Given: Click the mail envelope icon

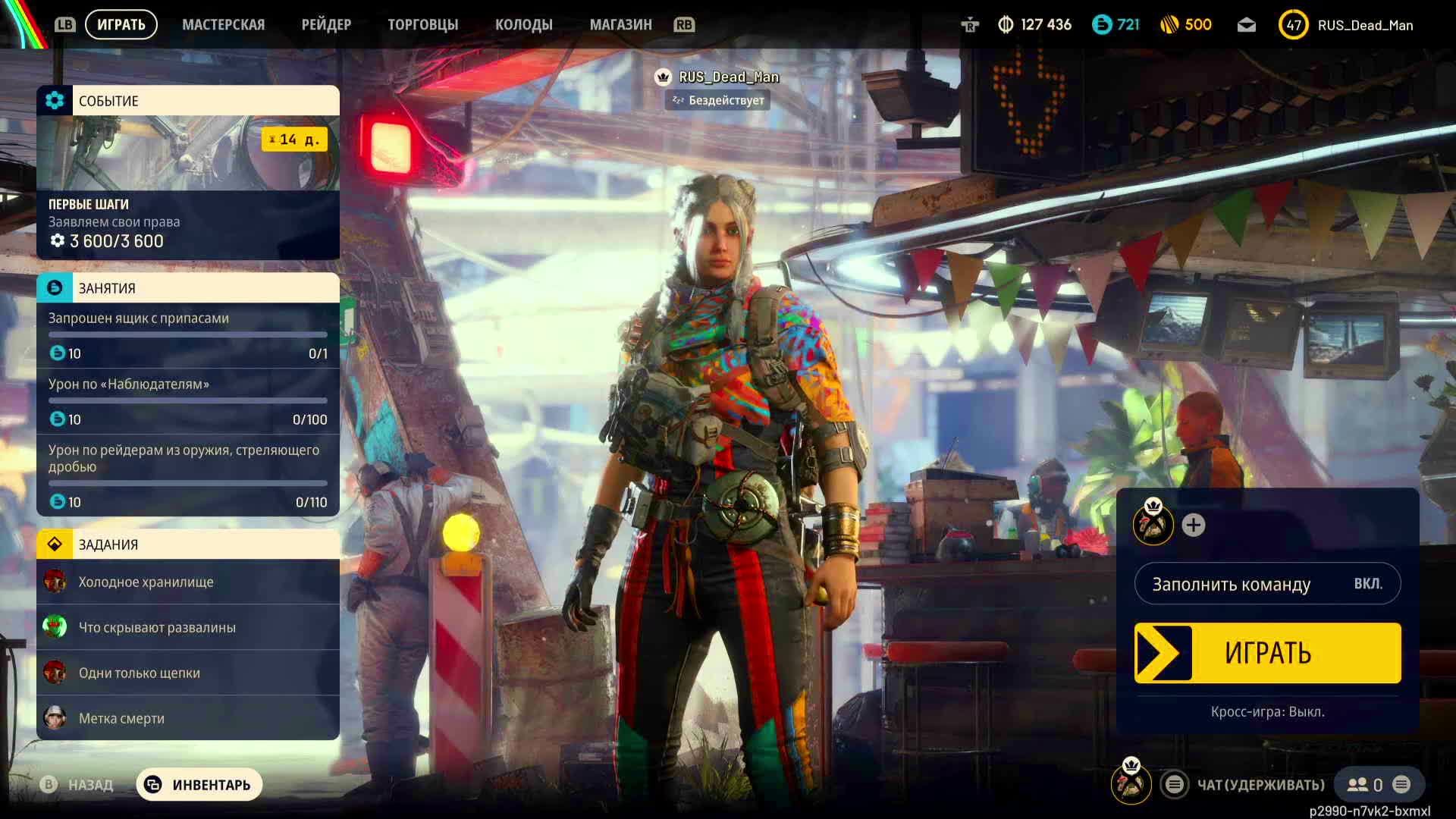Looking at the screenshot, I should (1246, 25).
